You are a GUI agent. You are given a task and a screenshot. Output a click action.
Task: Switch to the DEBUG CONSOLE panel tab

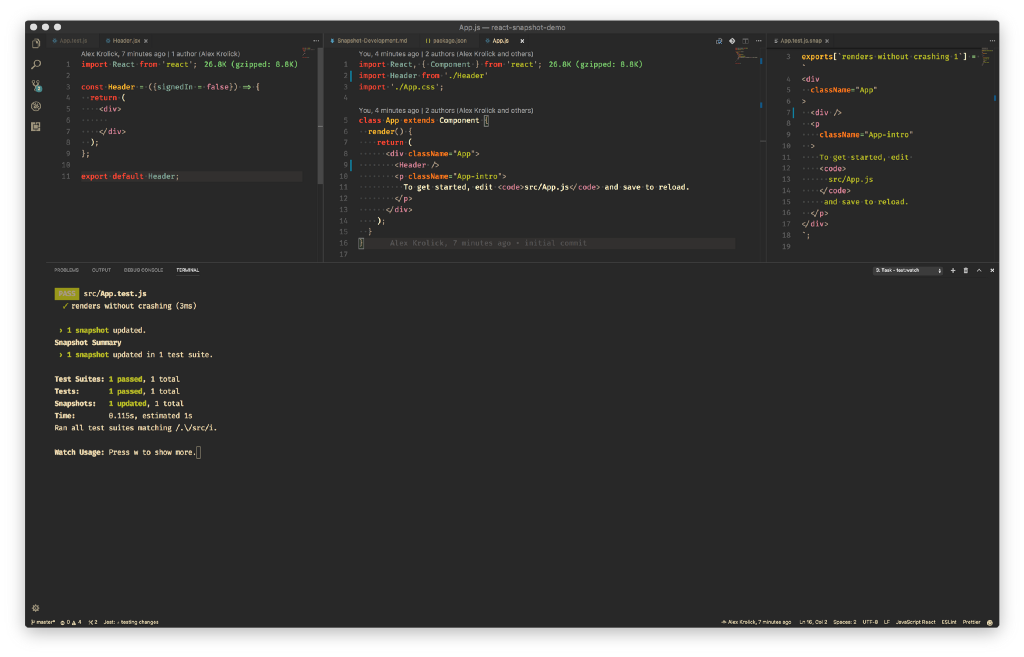coord(143,270)
